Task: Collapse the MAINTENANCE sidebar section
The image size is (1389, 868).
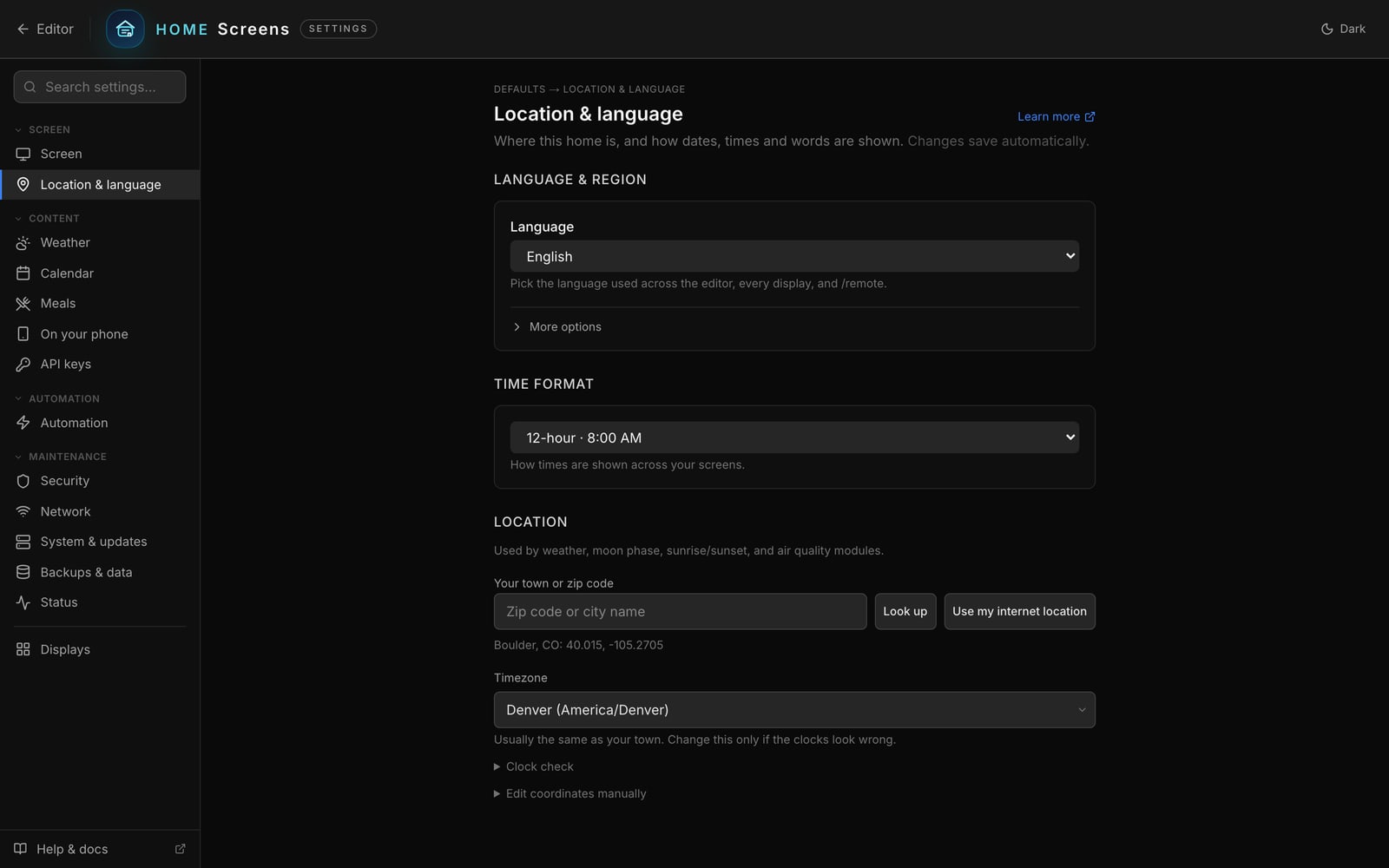Action: coord(61,457)
